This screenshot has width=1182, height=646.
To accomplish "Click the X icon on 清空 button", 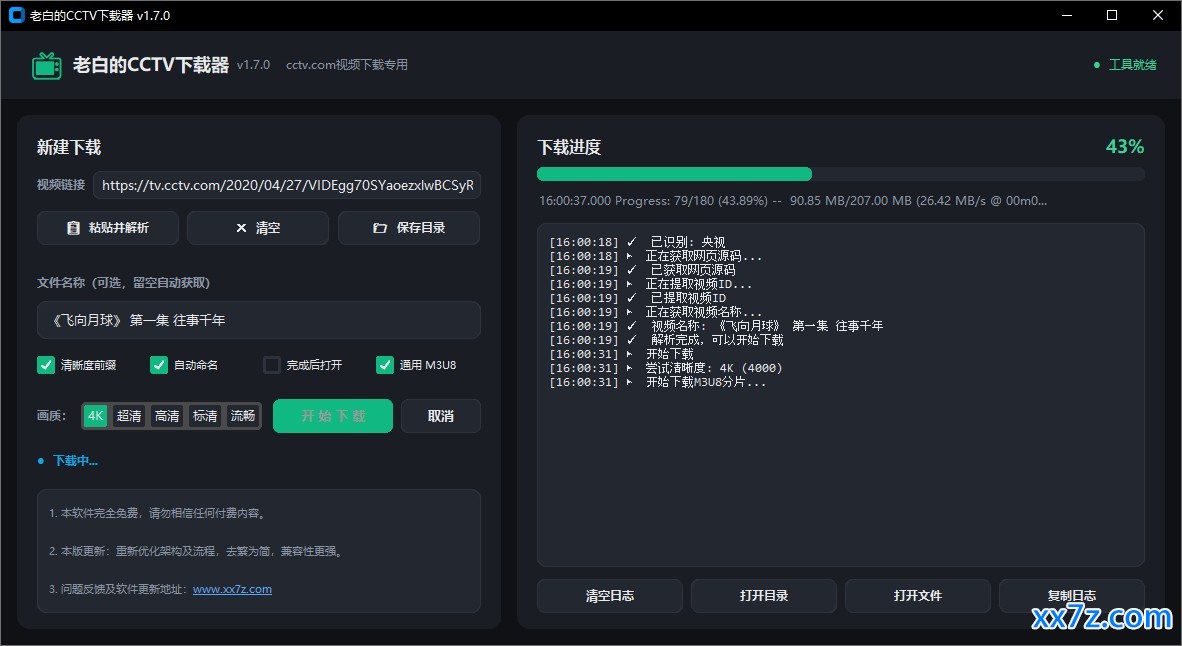I will coord(241,228).
